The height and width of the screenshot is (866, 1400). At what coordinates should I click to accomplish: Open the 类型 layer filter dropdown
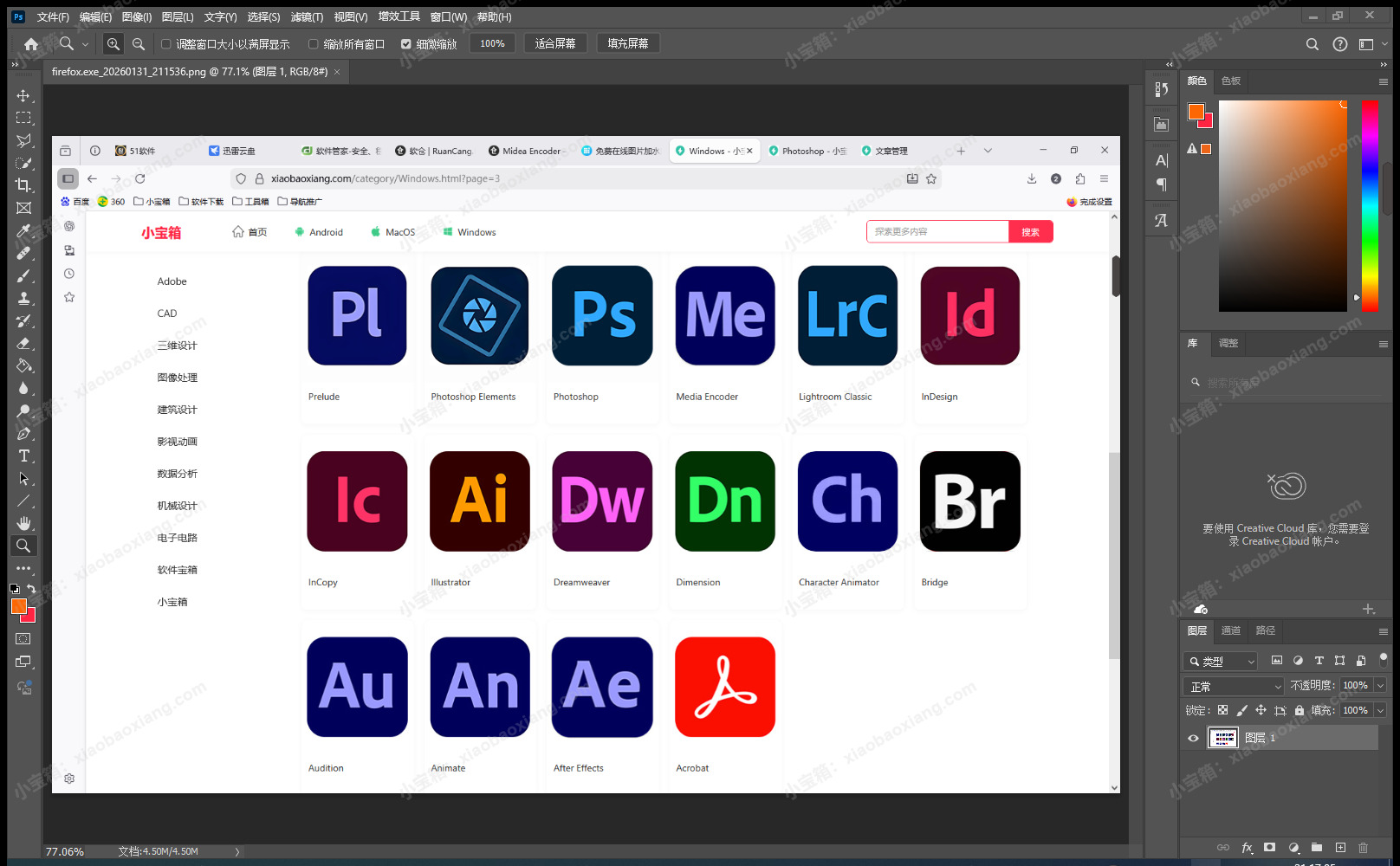[1221, 661]
